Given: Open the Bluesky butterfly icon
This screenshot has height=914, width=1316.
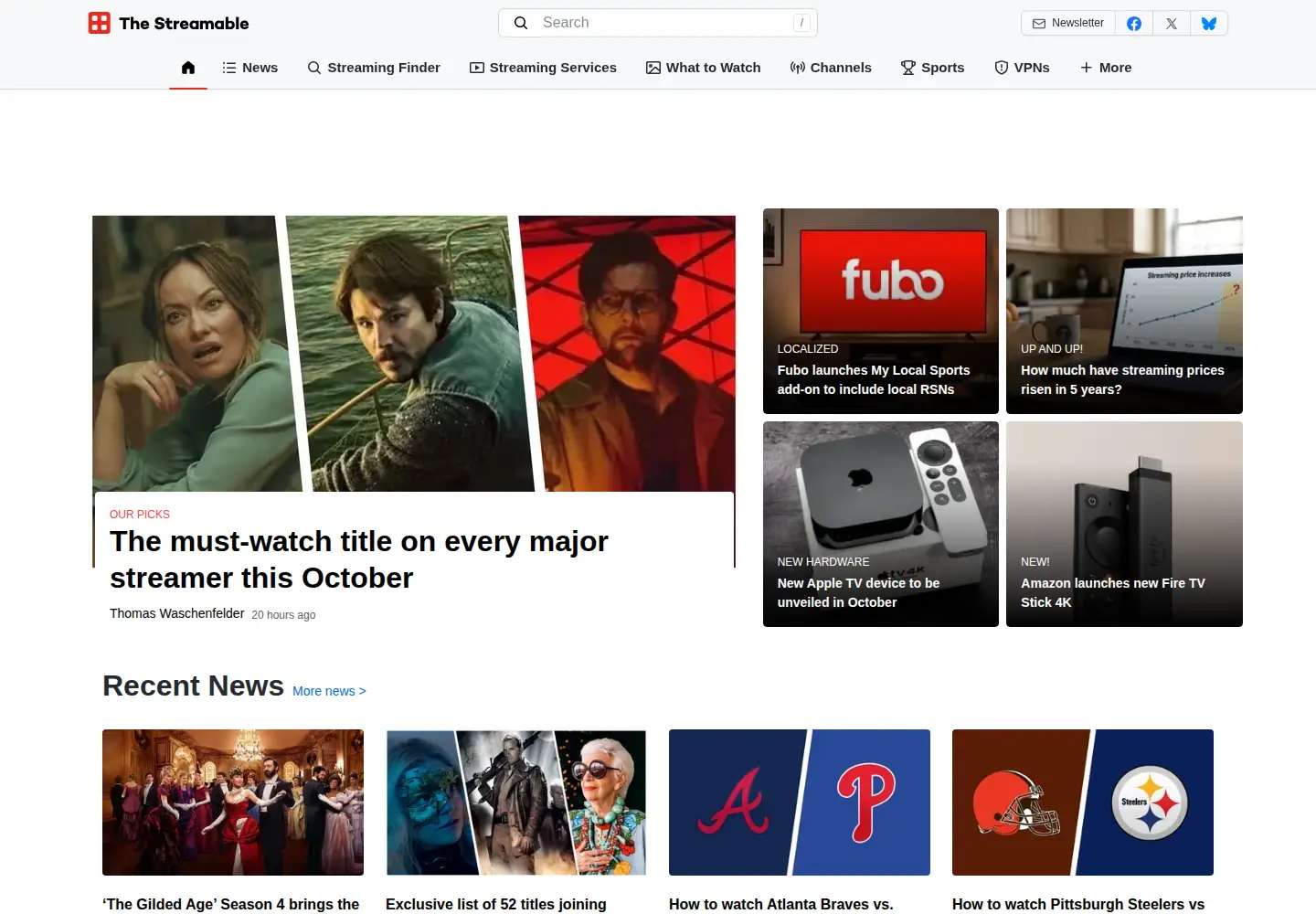Looking at the screenshot, I should (1209, 24).
